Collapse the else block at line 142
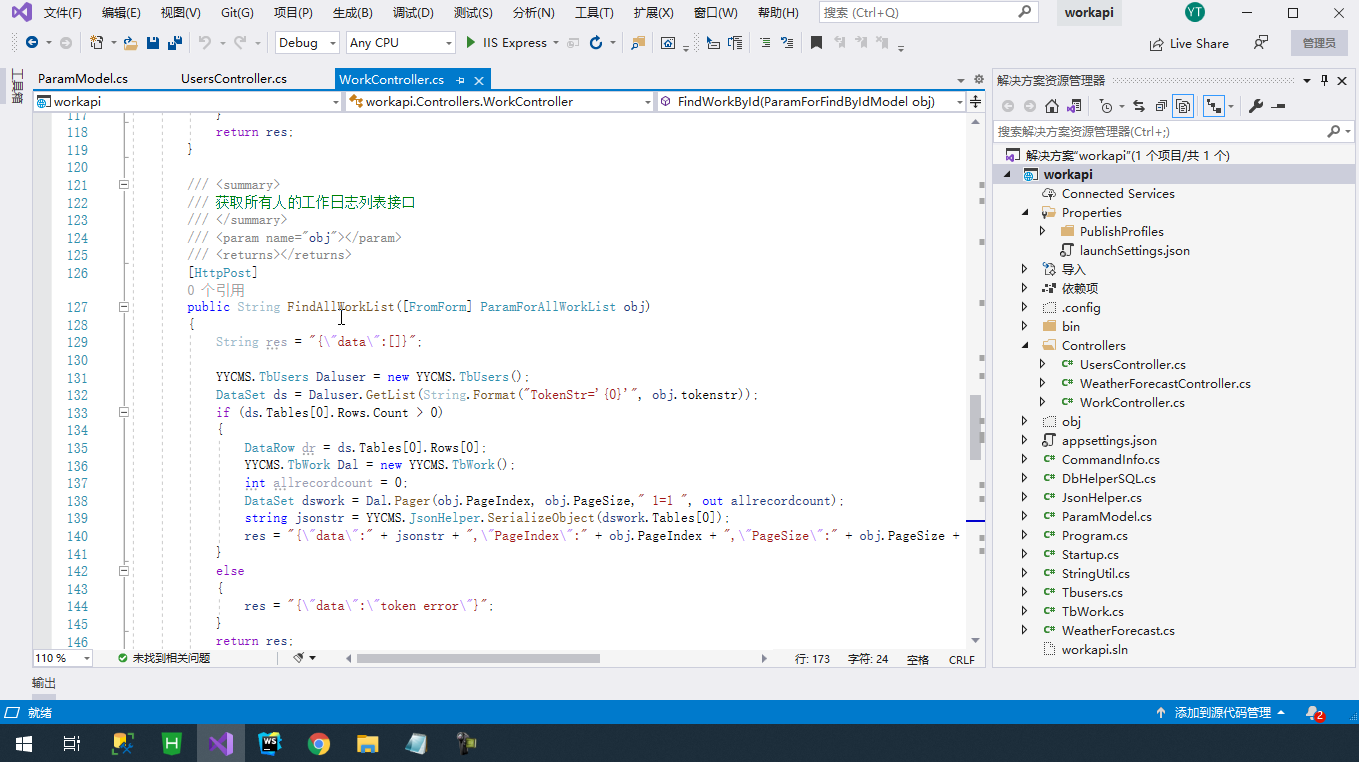This screenshot has width=1359, height=762. 124,571
